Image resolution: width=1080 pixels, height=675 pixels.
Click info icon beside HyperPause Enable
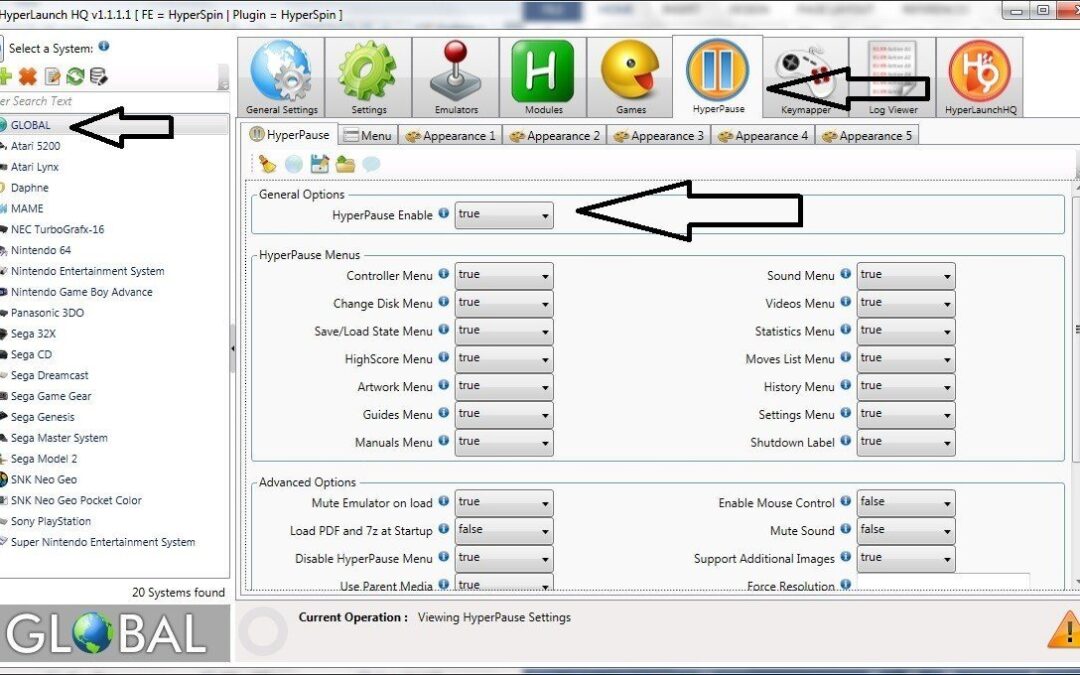point(443,214)
